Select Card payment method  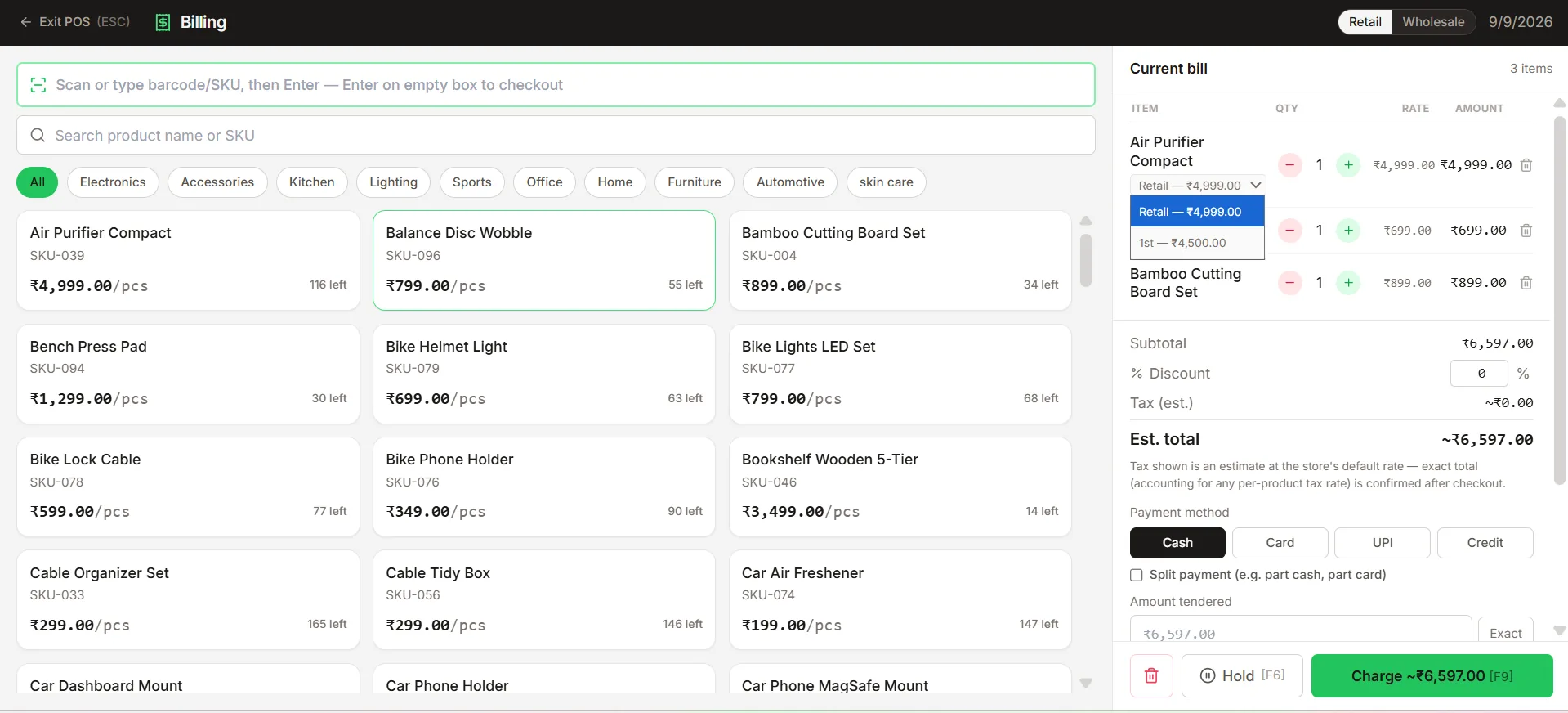1280,543
